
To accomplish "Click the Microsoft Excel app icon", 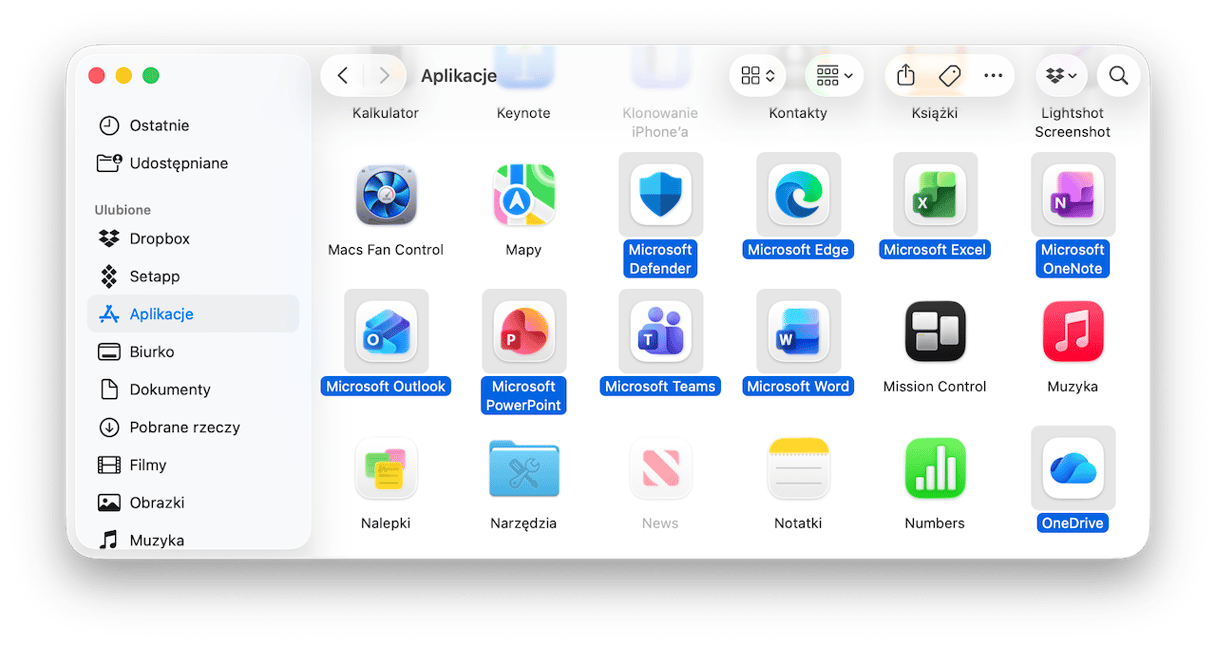I will point(935,195).
